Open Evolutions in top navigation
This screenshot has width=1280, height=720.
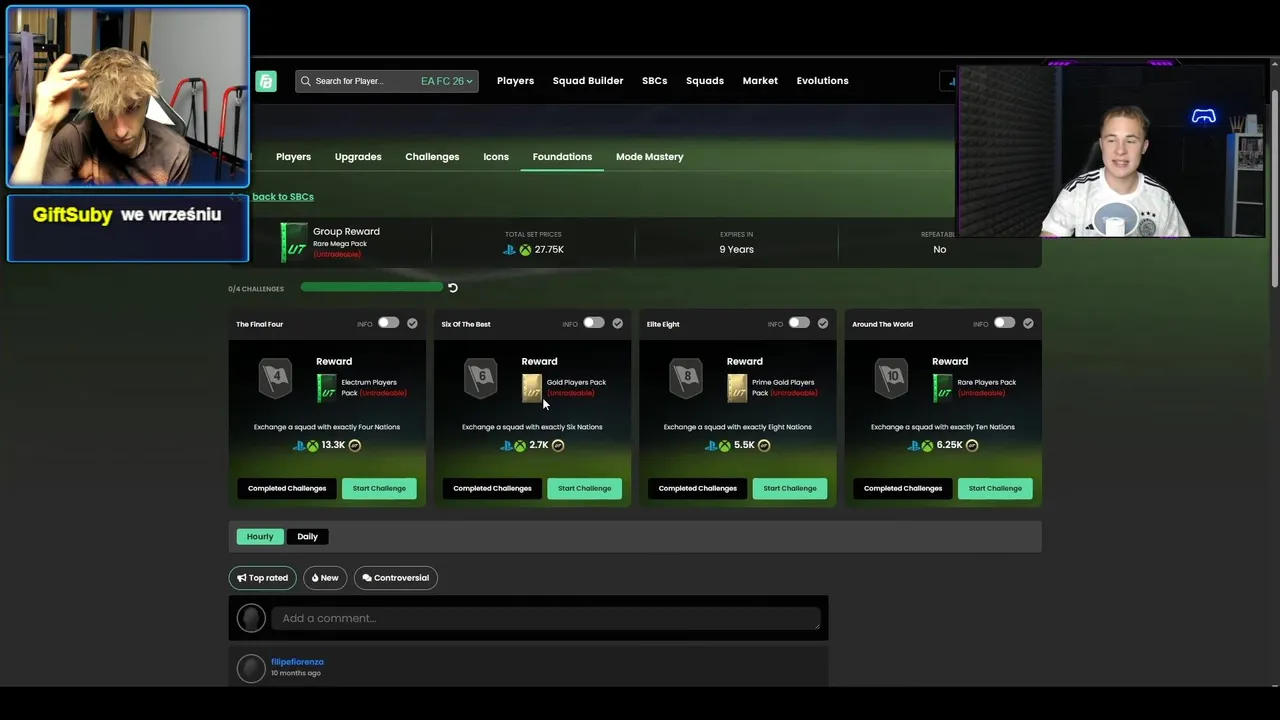[x=822, y=81]
